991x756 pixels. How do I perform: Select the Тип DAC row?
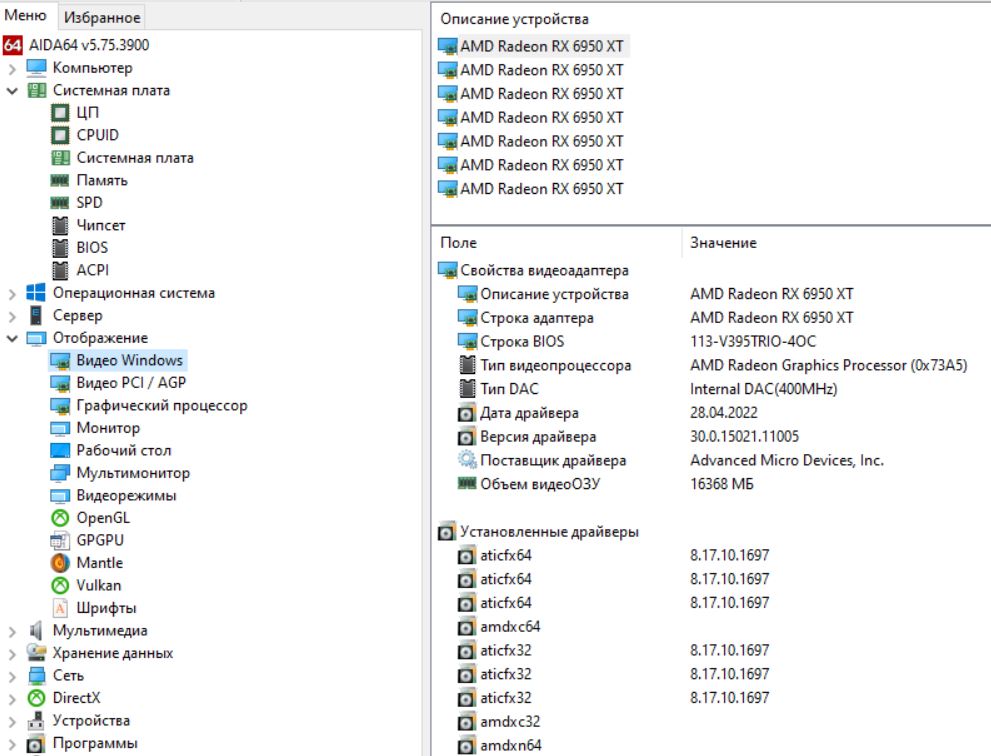click(509, 389)
